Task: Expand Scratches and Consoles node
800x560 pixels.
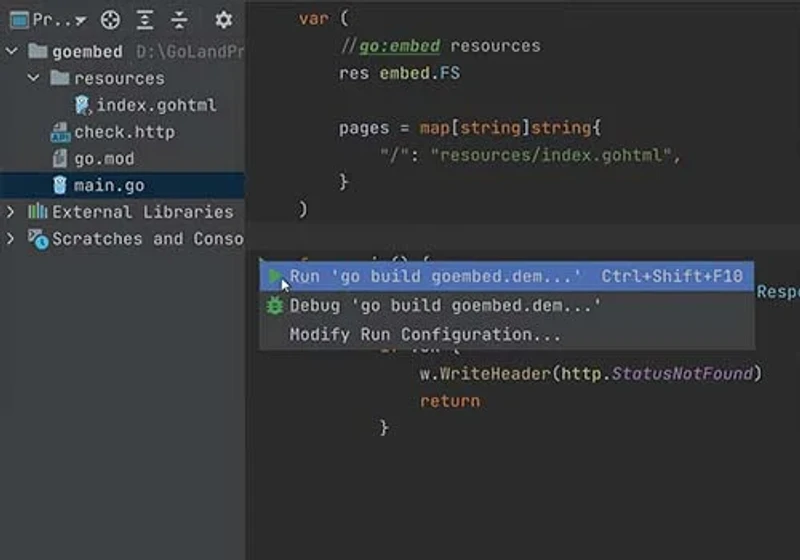Action: click(x=10, y=238)
